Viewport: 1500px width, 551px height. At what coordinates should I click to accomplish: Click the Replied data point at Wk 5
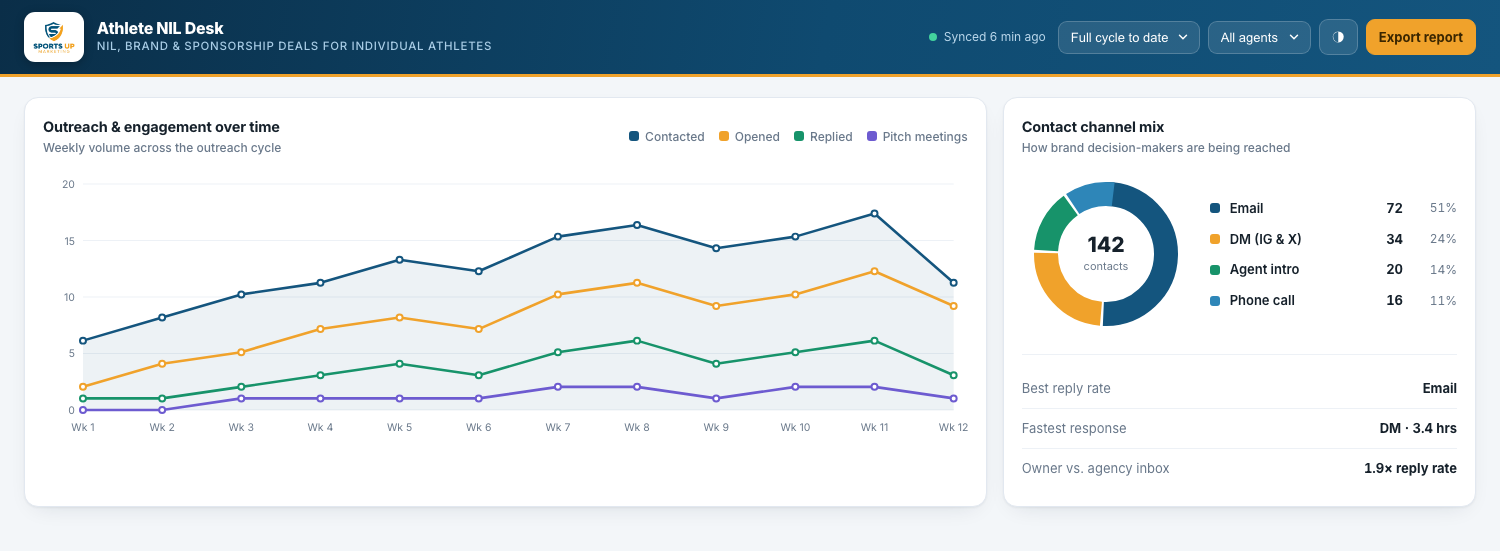coord(399,364)
